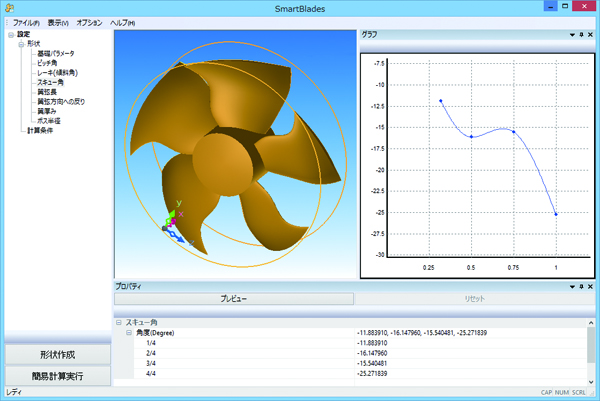Click the 4/4 value field -25.271839
Image resolution: width=600 pixels, height=401 pixels.
click(x=470, y=373)
